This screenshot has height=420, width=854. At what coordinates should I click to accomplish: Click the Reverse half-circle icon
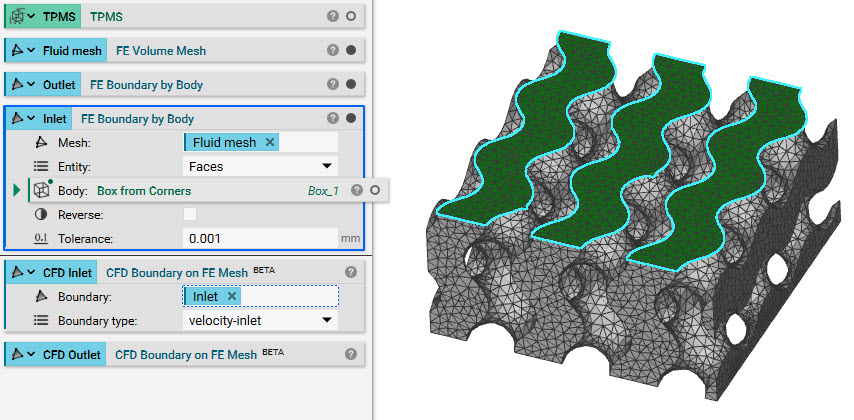pyautogui.click(x=41, y=215)
